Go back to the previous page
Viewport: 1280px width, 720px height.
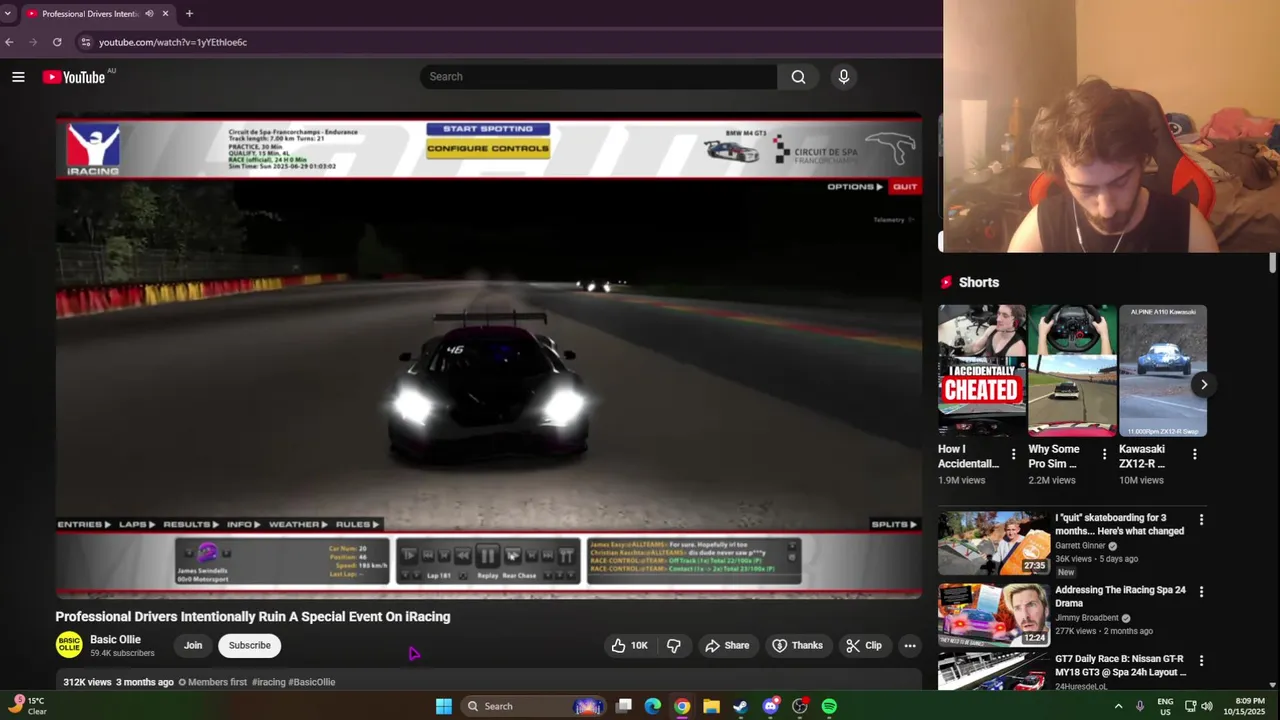coord(9,42)
